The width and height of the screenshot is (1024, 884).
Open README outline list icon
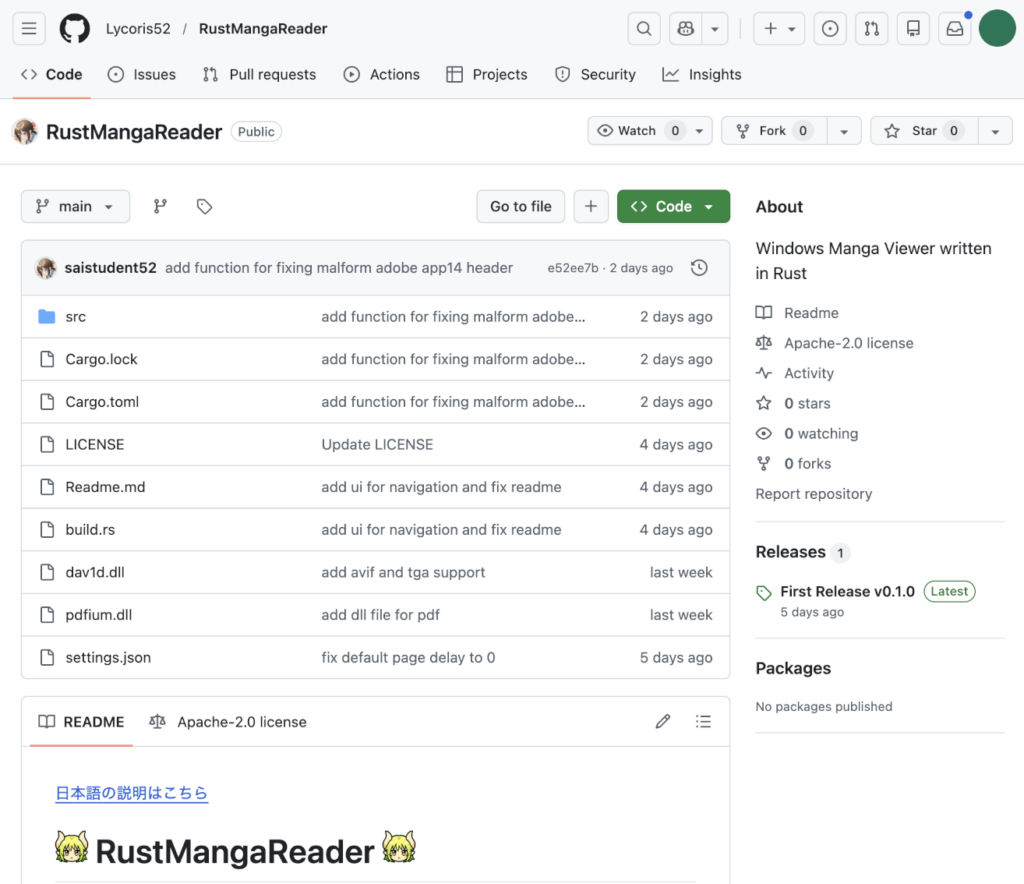703,722
